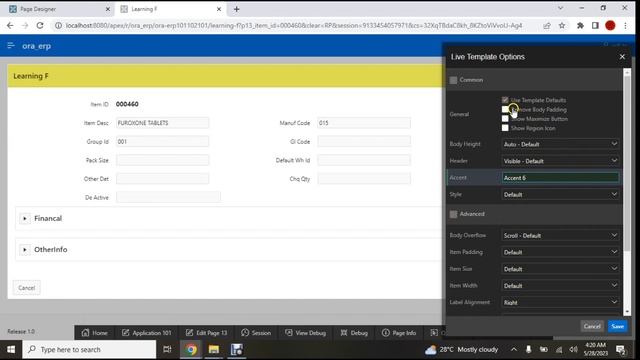This screenshot has width=640, height=360.
Task: Toggle the Advanced section checkbox
Action: 453,214
